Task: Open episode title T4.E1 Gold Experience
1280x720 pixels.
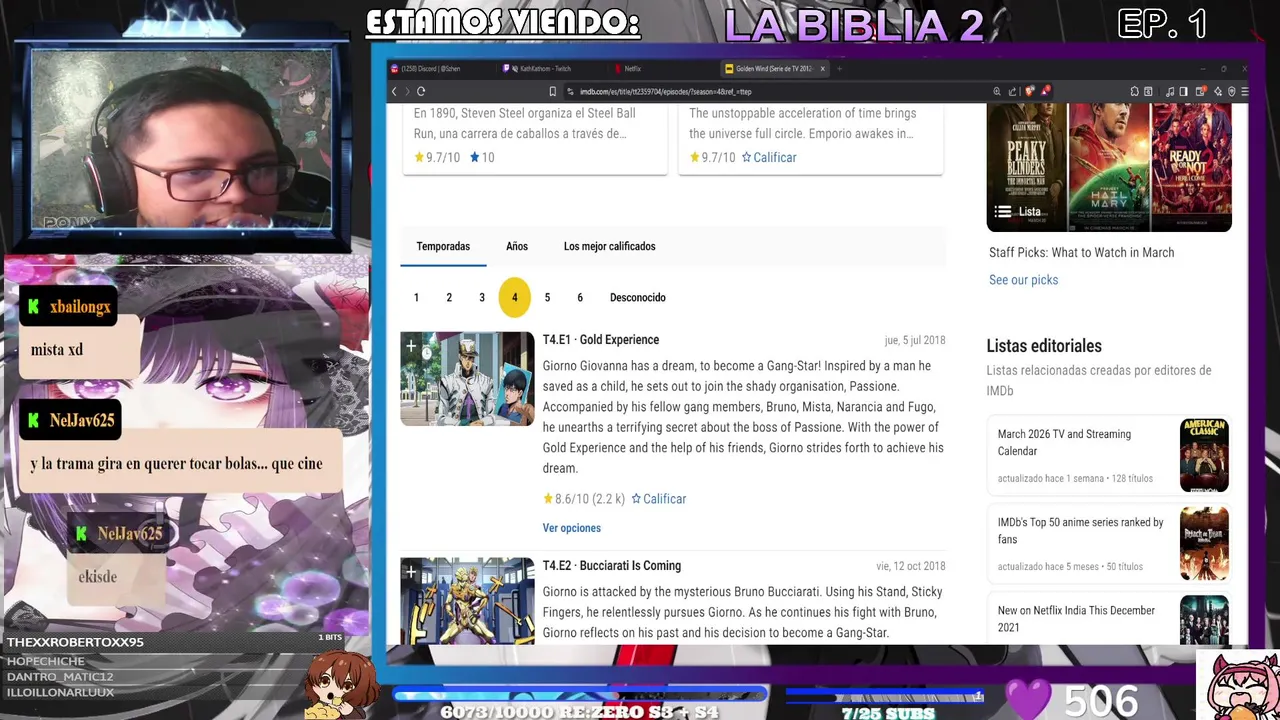Action: click(601, 340)
